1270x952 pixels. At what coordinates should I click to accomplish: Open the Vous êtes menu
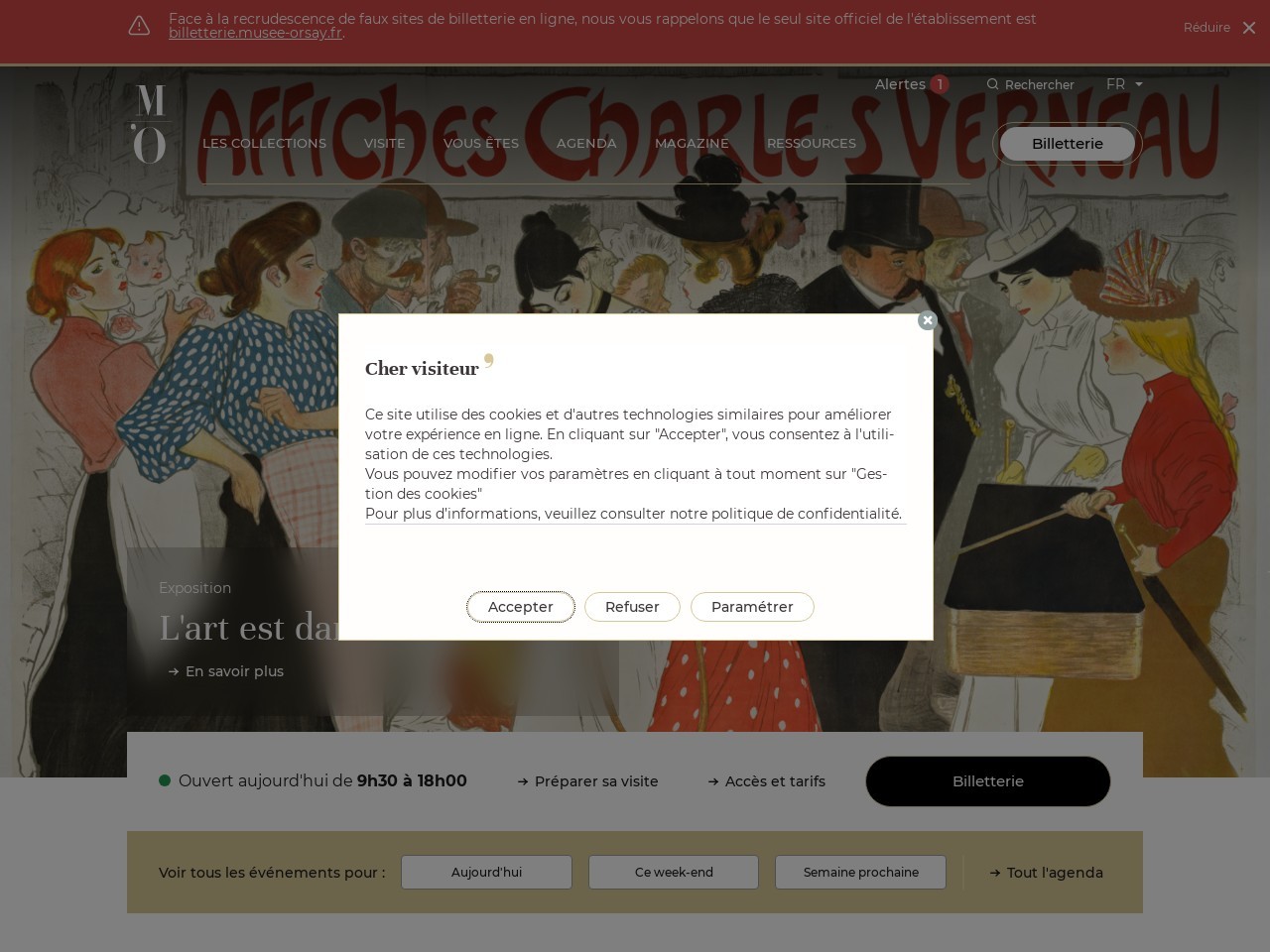coord(481,143)
